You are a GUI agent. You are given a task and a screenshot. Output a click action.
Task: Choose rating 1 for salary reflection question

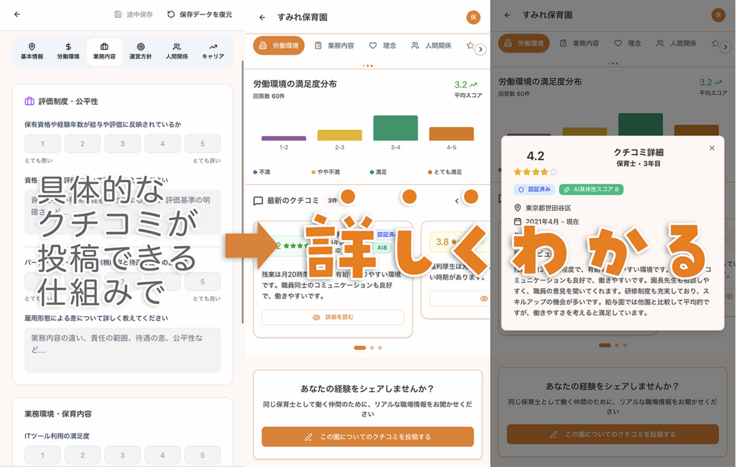tap(41, 144)
